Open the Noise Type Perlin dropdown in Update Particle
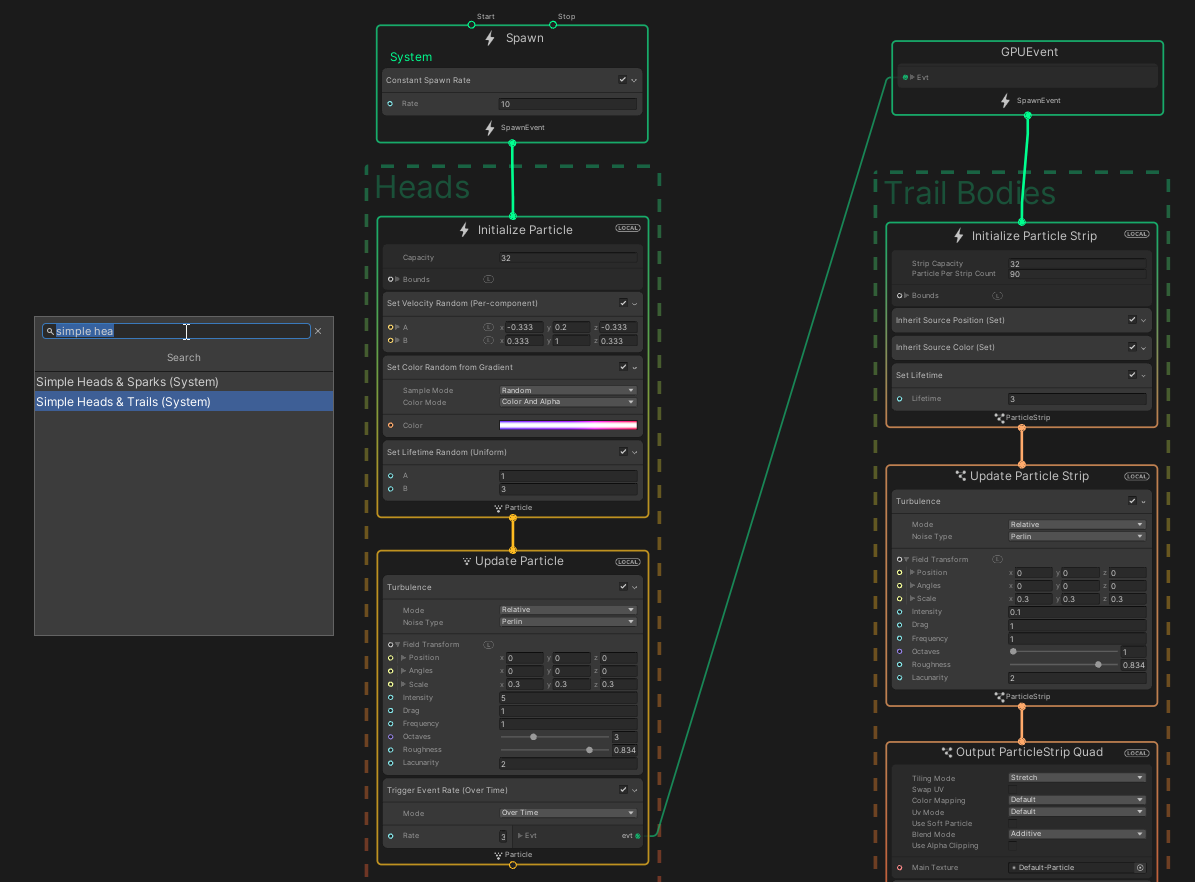The width and height of the screenshot is (1195, 882). pos(568,622)
